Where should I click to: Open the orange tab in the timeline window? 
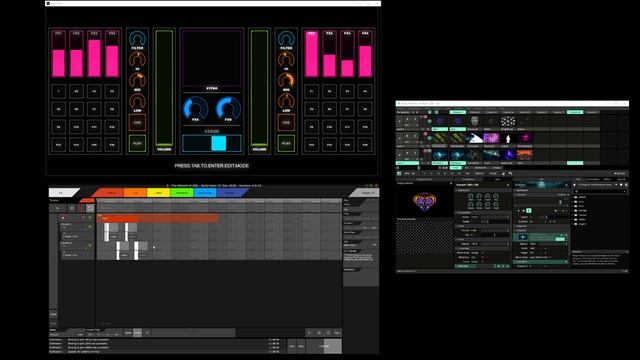click(135, 192)
